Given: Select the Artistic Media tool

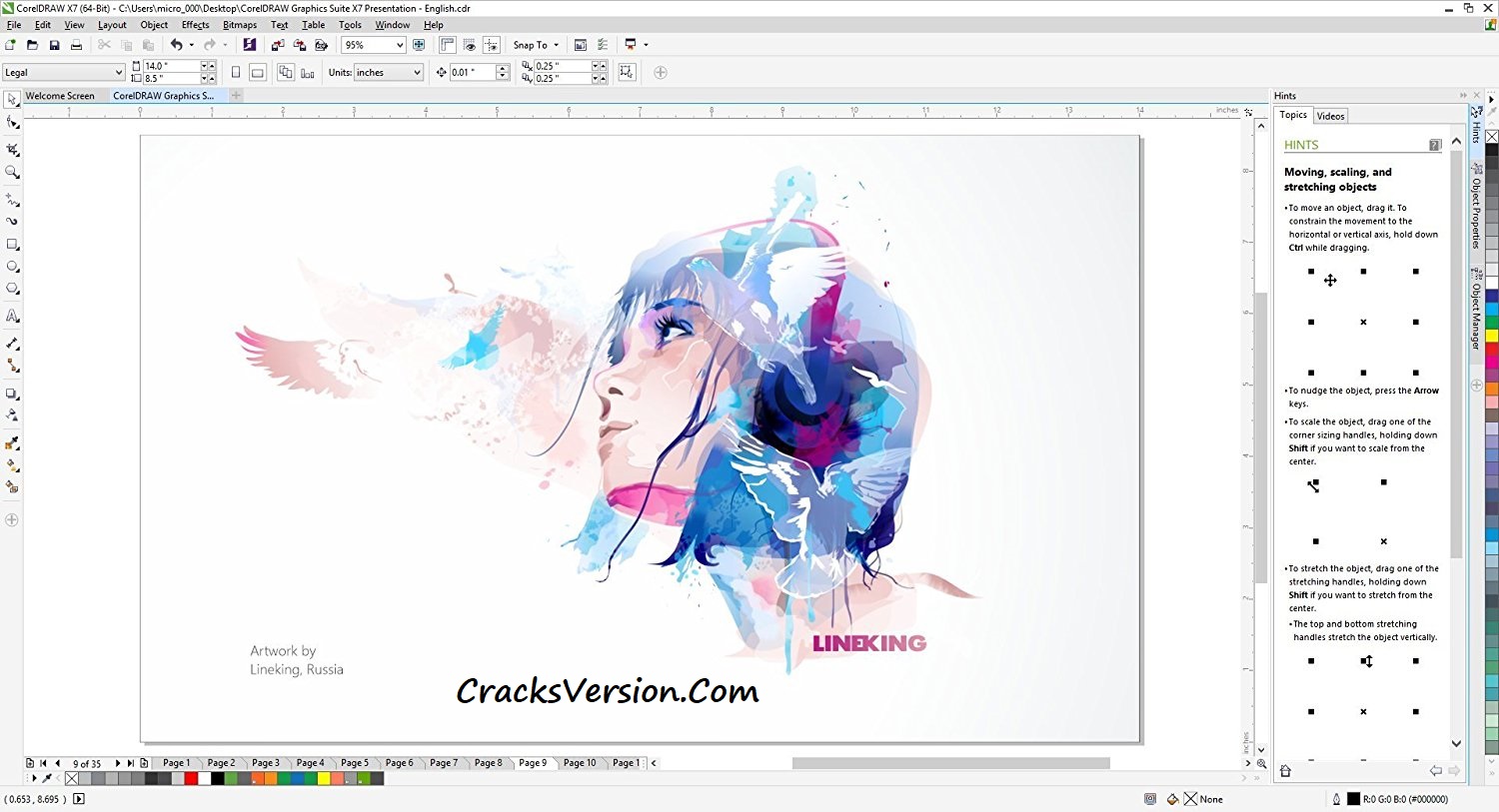Looking at the screenshot, I should (x=12, y=221).
